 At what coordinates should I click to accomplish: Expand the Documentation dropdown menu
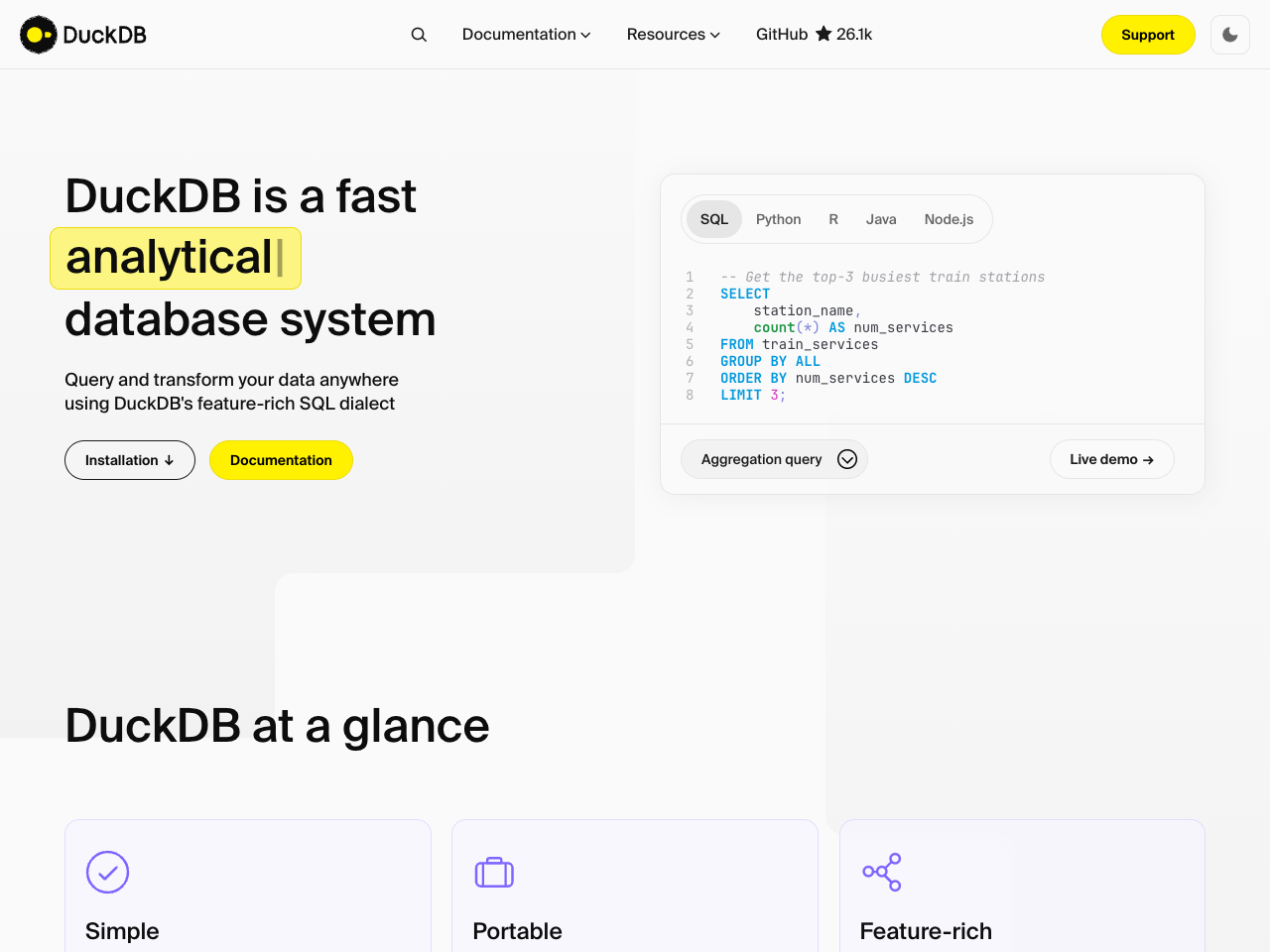point(526,35)
